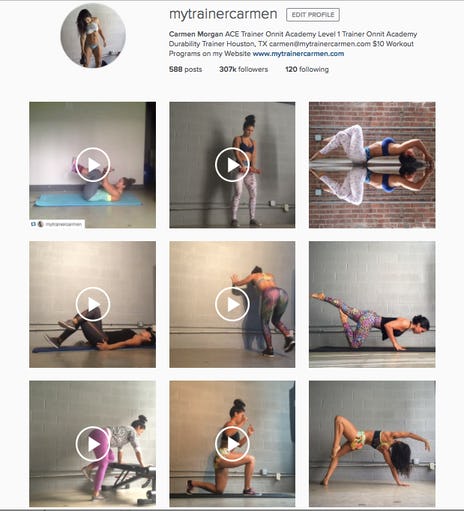Image resolution: width=464 pixels, height=511 pixels.
Task: View the 307k followers list
Action: pyautogui.click(x=244, y=69)
